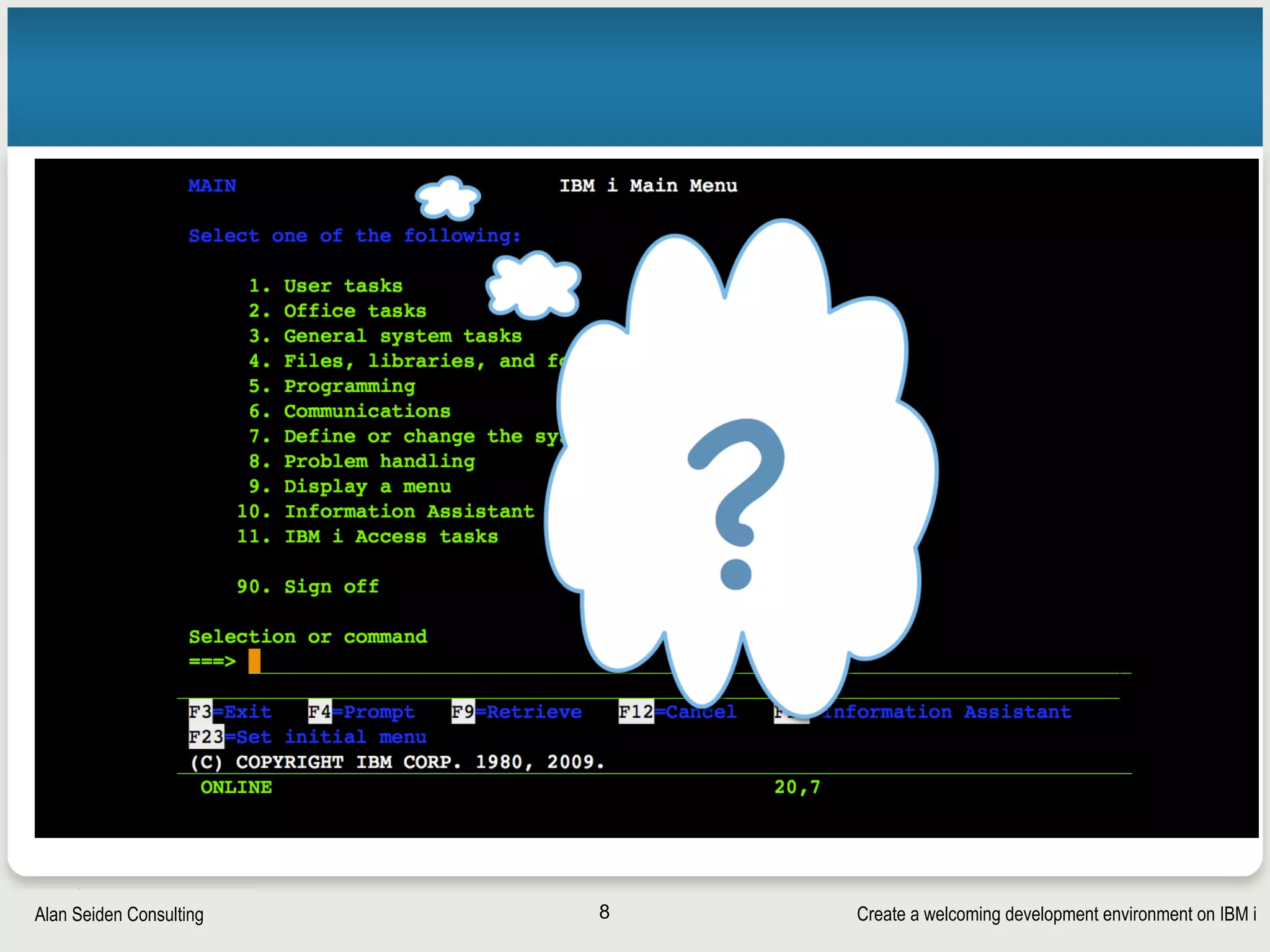Click 'Select one of the following:' text

(355, 236)
